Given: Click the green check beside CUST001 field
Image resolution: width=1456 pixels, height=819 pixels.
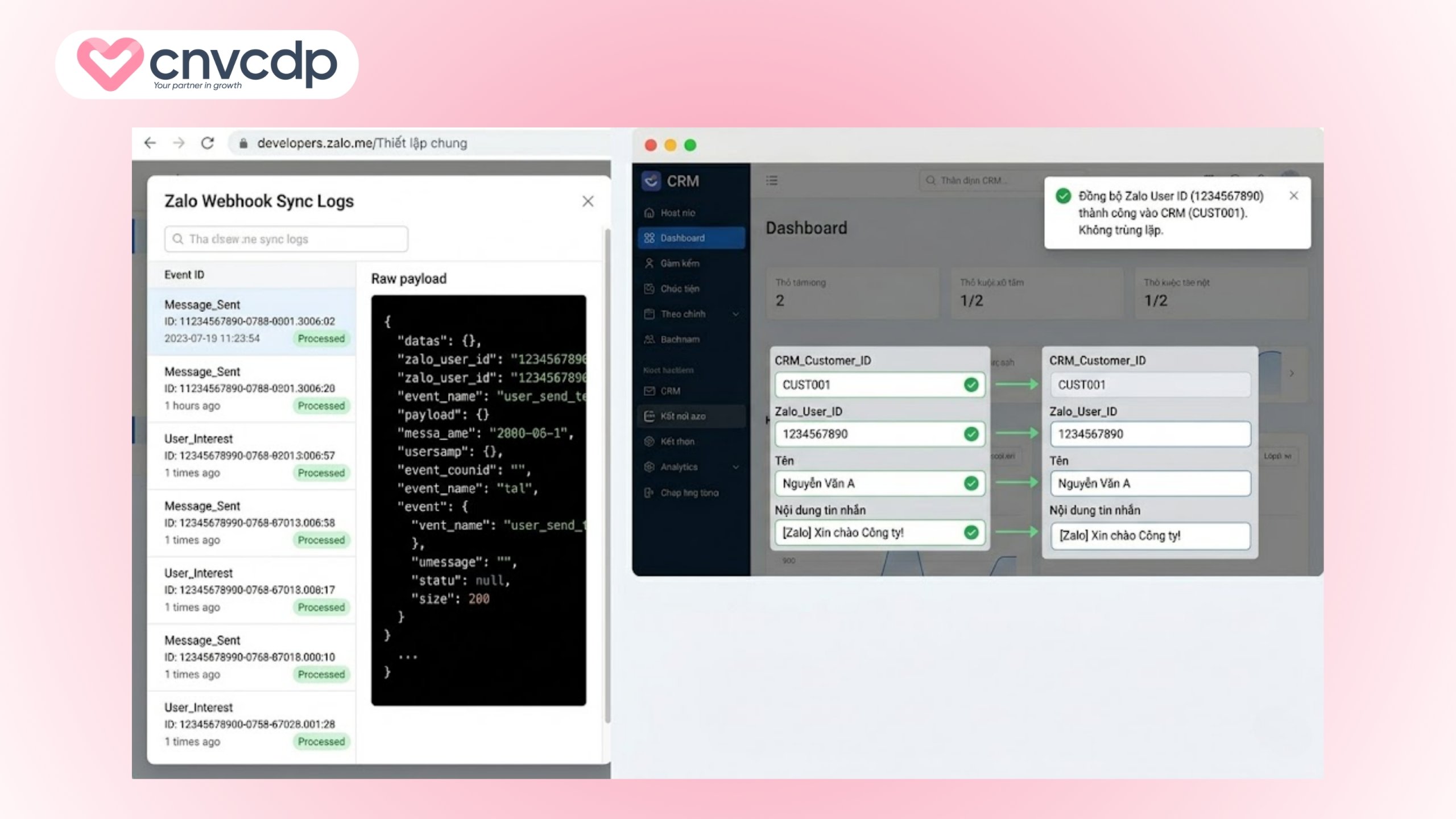Looking at the screenshot, I should click(971, 385).
